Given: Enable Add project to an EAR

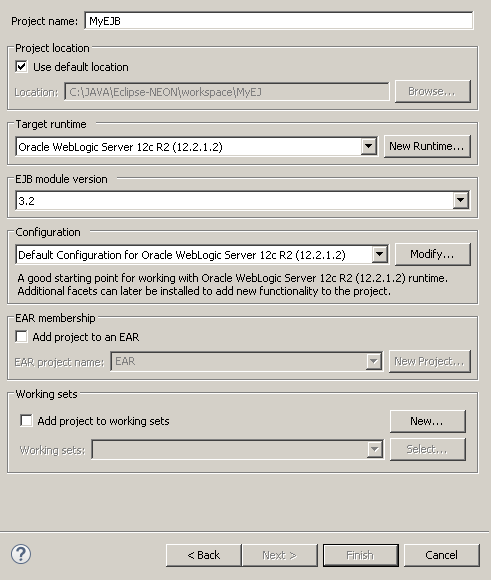Looking at the screenshot, I should 21,337.
